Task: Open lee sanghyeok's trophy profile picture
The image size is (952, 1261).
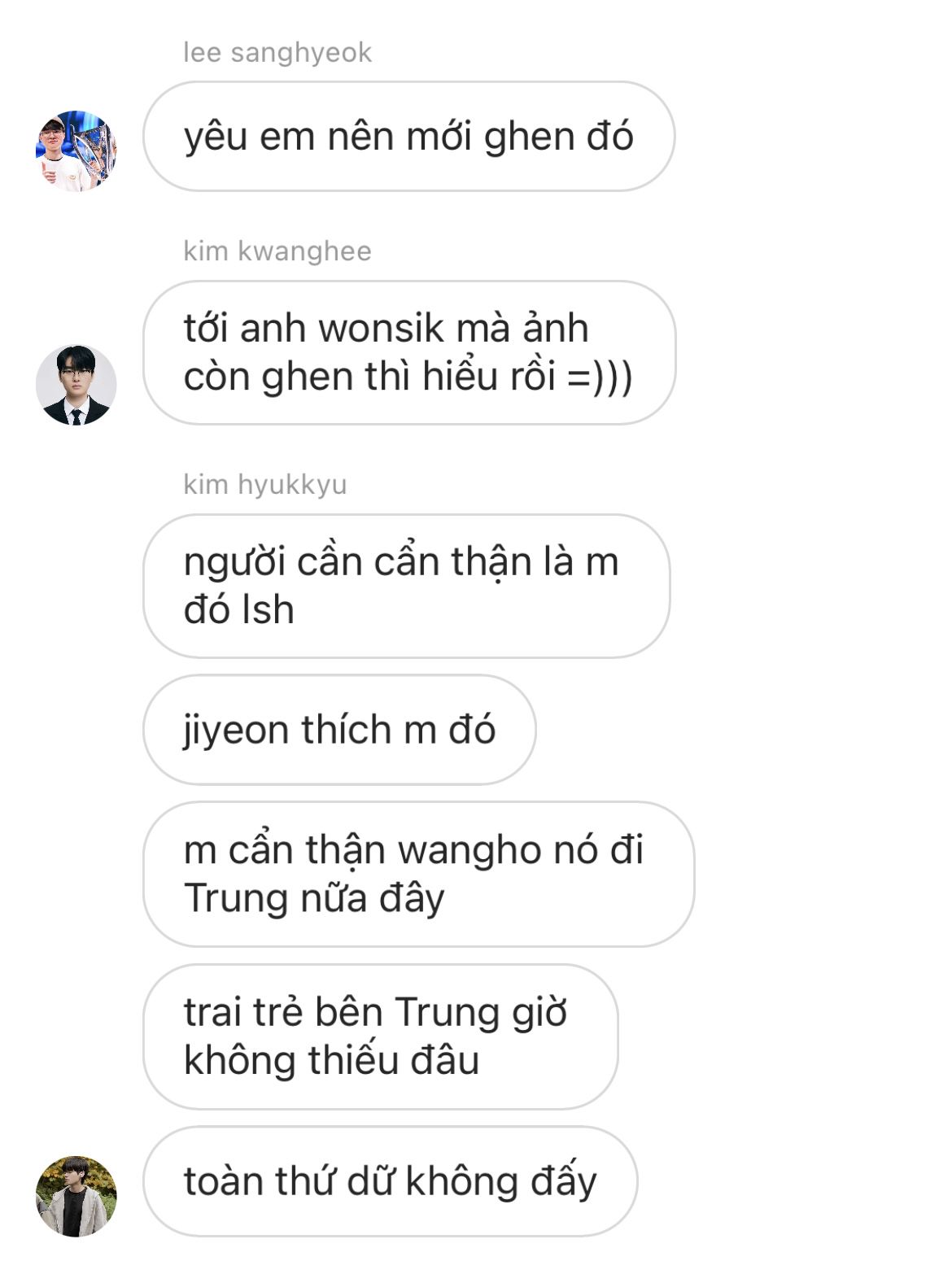Action: pos(76,151)
